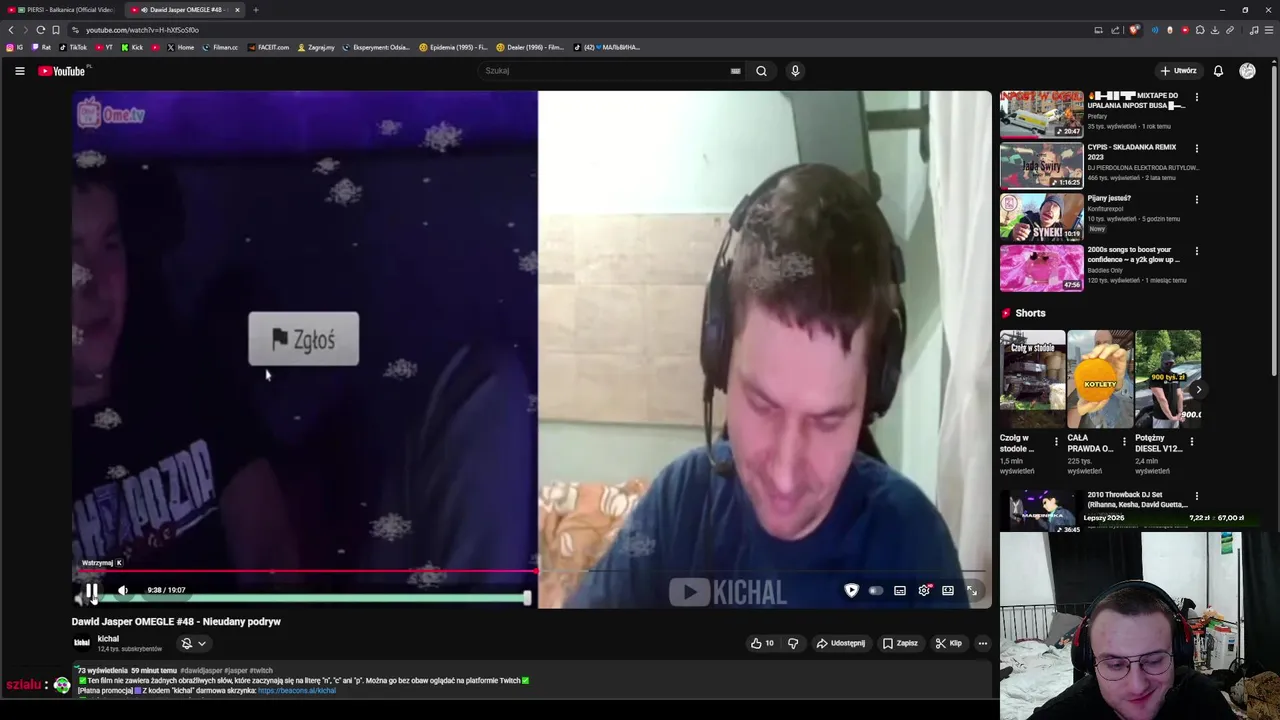Open the Kick bookmark
Screen dimensions: 1280x720
click(x=132, y=47)
